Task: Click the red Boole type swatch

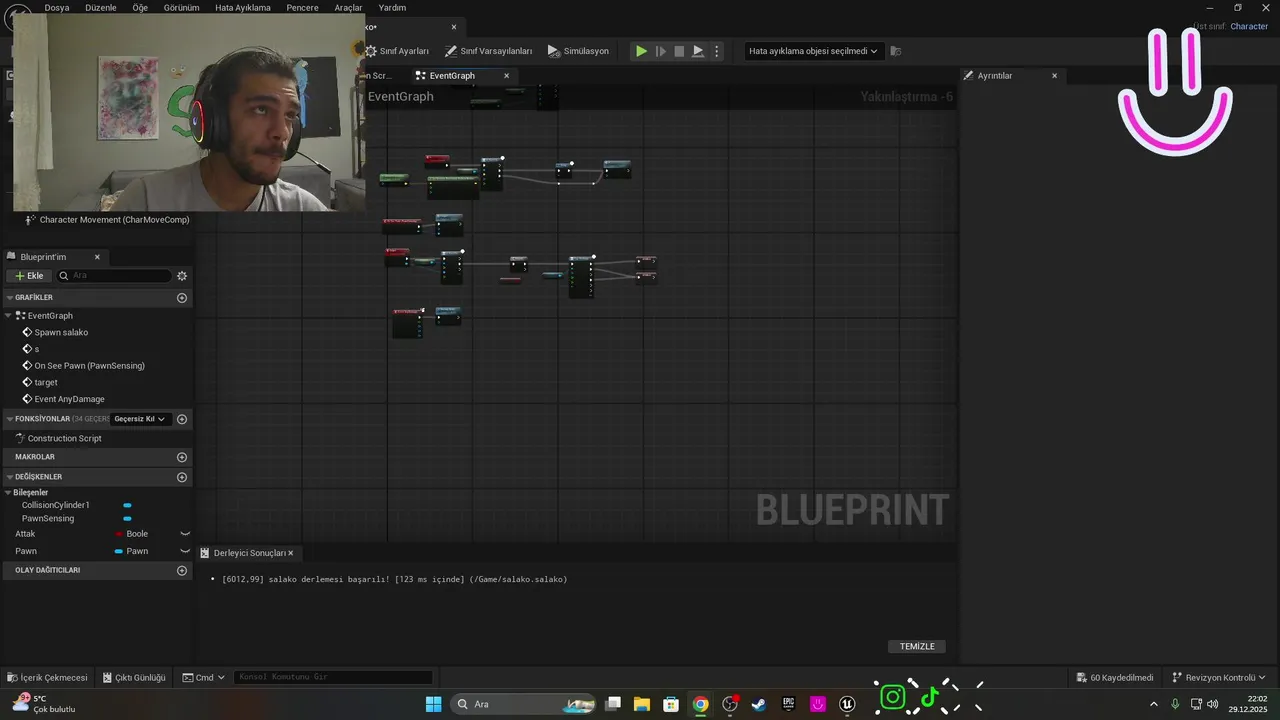Action: click(x=120, y=534)
